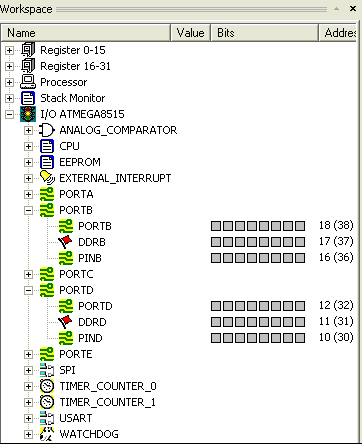
Task: Toggle the leftmost bit of PINB
Action: (x=216, y=258)
